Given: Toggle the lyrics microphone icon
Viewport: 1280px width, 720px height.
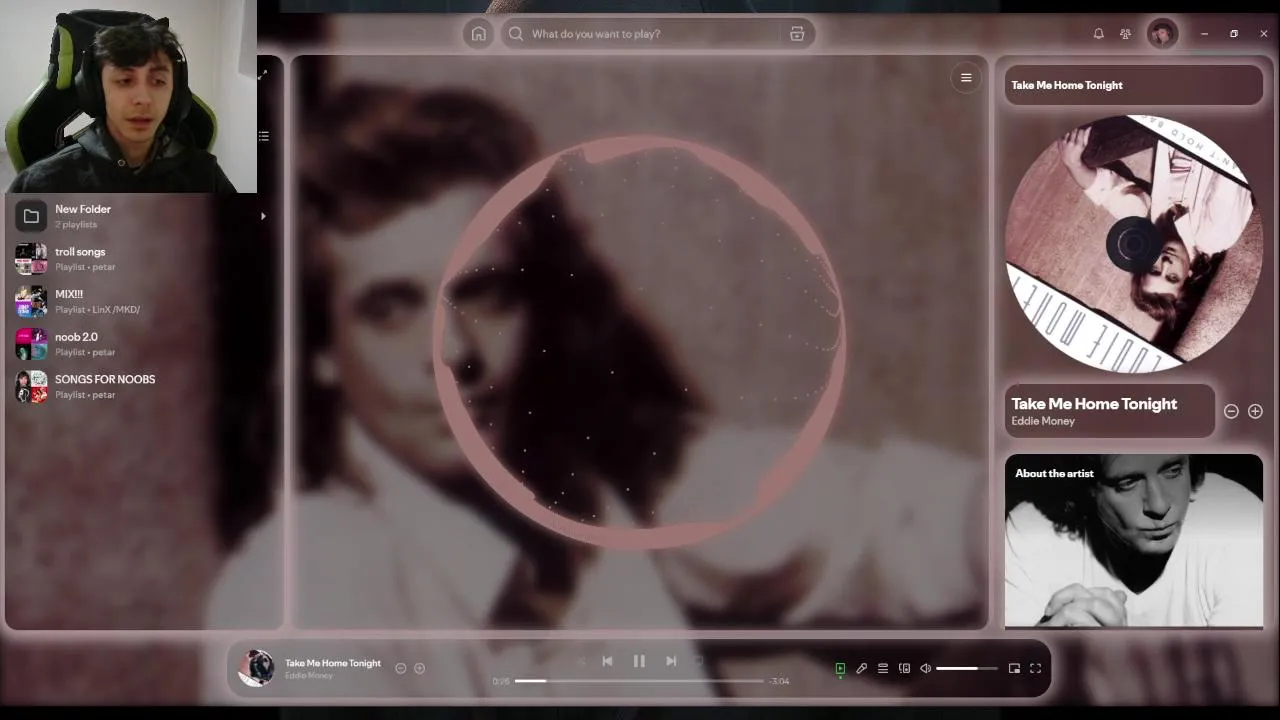Looking at the screenshot, I should point(861,668).
